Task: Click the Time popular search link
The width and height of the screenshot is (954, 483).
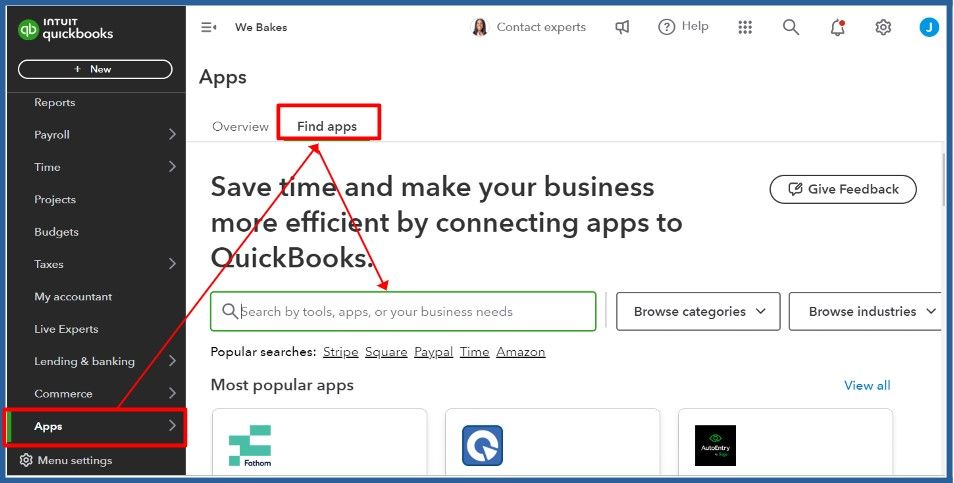Action: pos(475,352)
